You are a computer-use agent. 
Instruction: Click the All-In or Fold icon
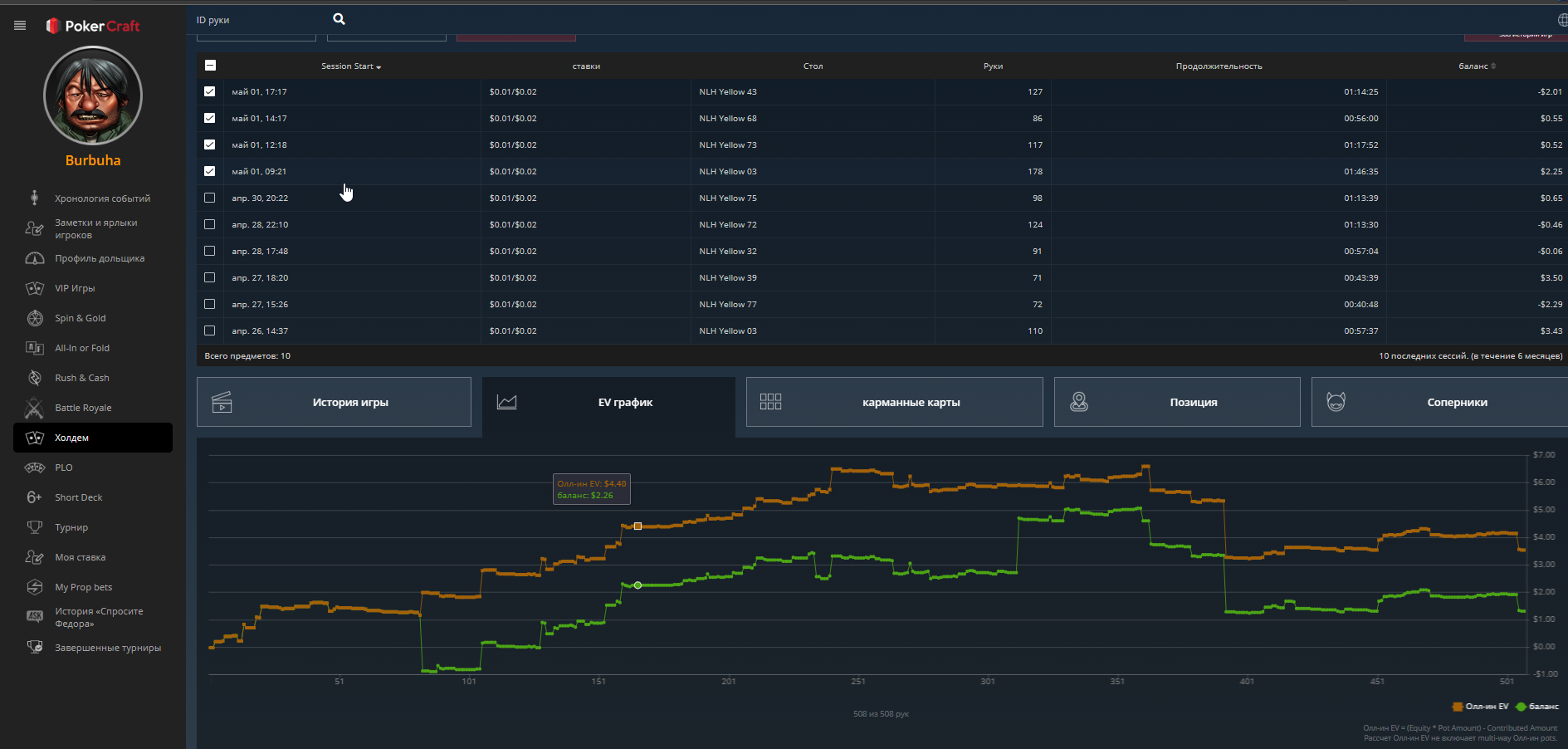(x=35, y=348)
